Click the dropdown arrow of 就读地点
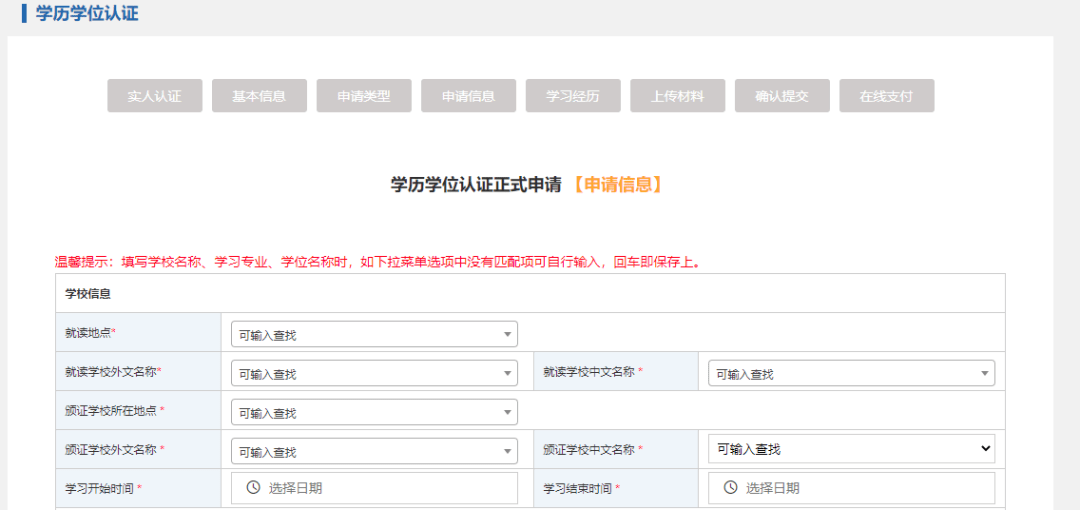The image size is (1080, 510). [x=507, y=334]
